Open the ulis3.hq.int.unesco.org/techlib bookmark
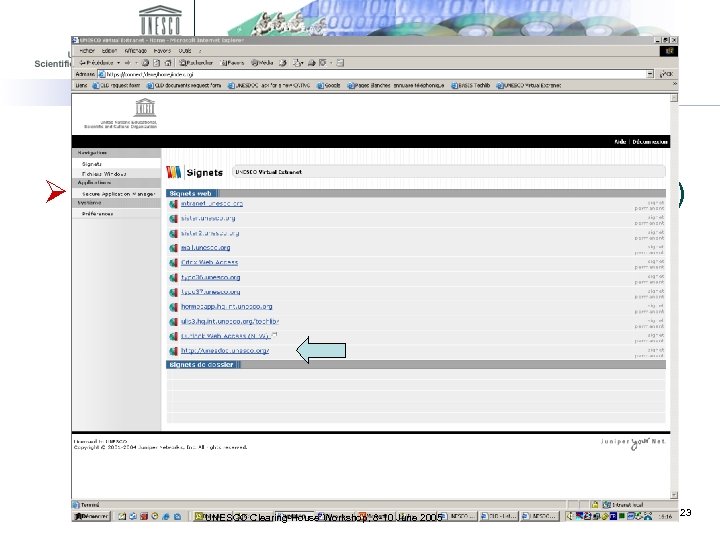720x540 pixels. coord(230,321)
